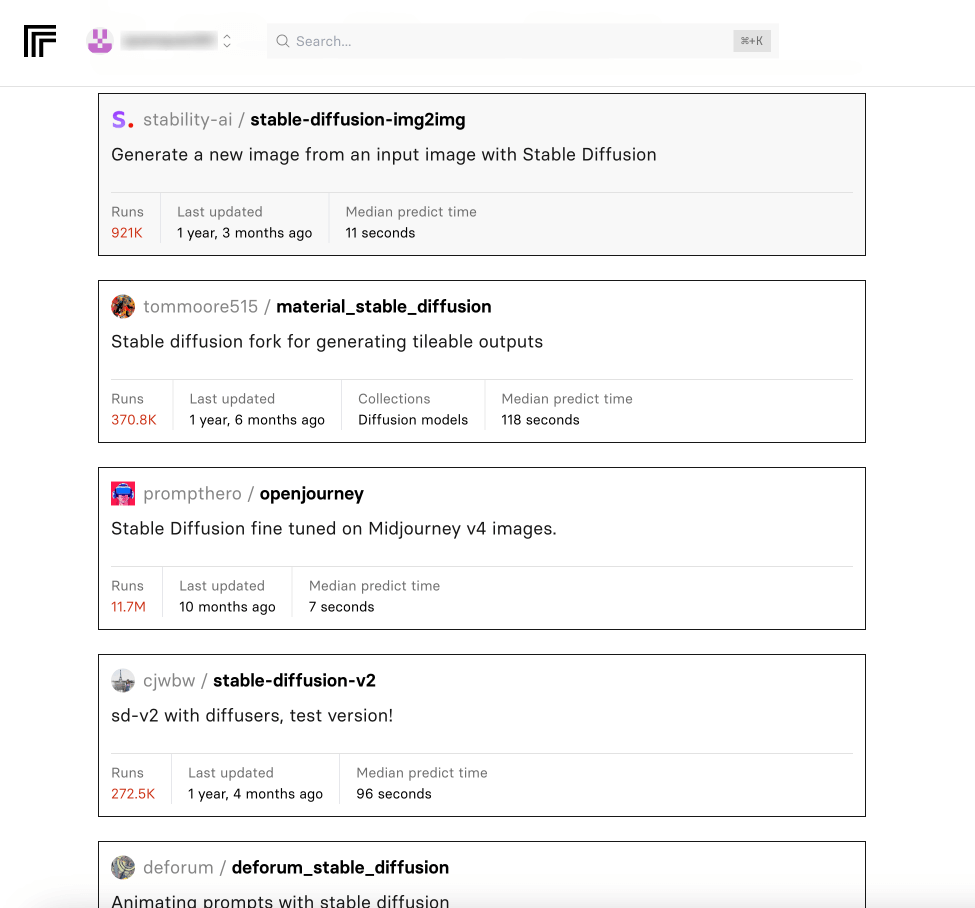Open the stable-diffusion-v2 model link
This screenshot has width=975, height=908.
point(294,681)
